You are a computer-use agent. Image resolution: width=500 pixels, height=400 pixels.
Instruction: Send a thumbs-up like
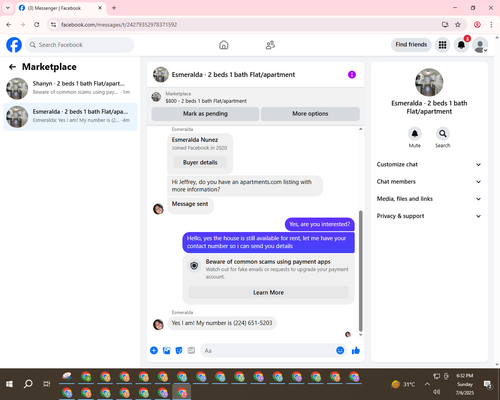[x=356, y=350]
